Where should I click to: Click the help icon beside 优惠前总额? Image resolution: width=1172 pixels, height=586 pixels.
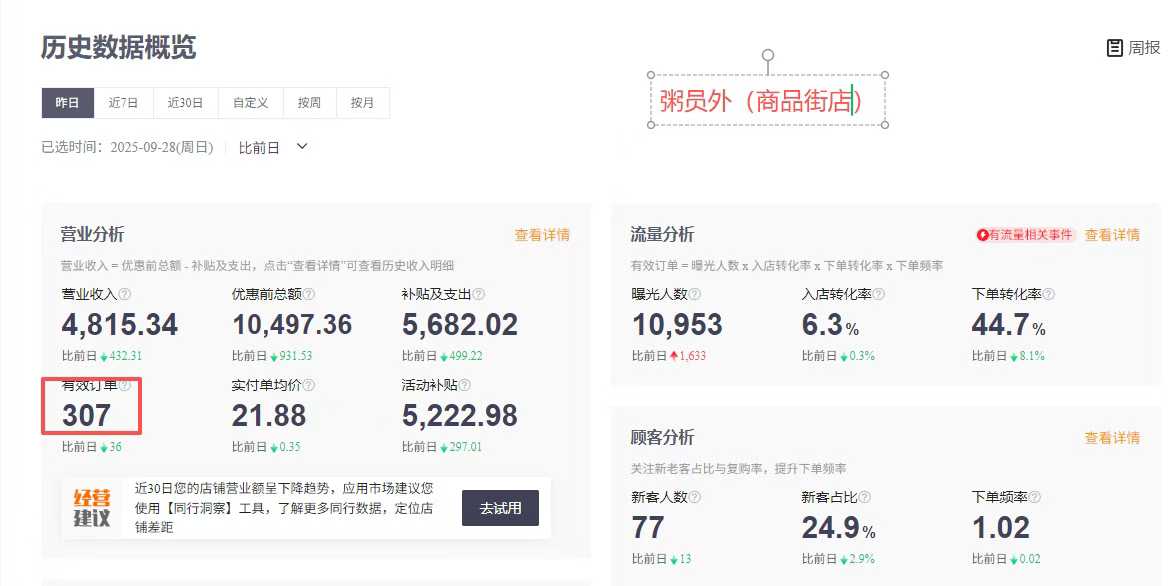coord(309,294)
